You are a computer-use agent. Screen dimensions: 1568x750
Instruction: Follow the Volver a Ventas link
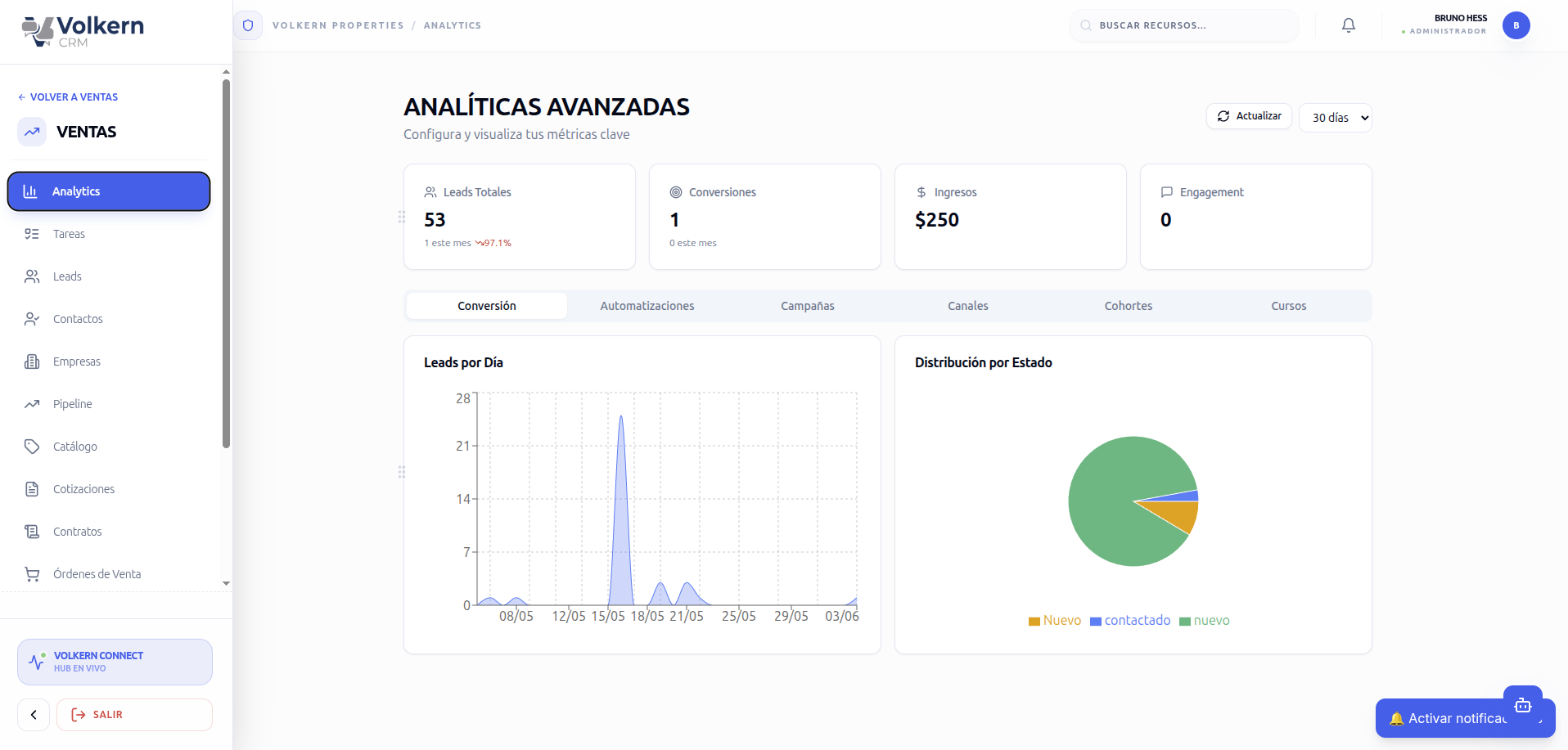coord(68,97)
